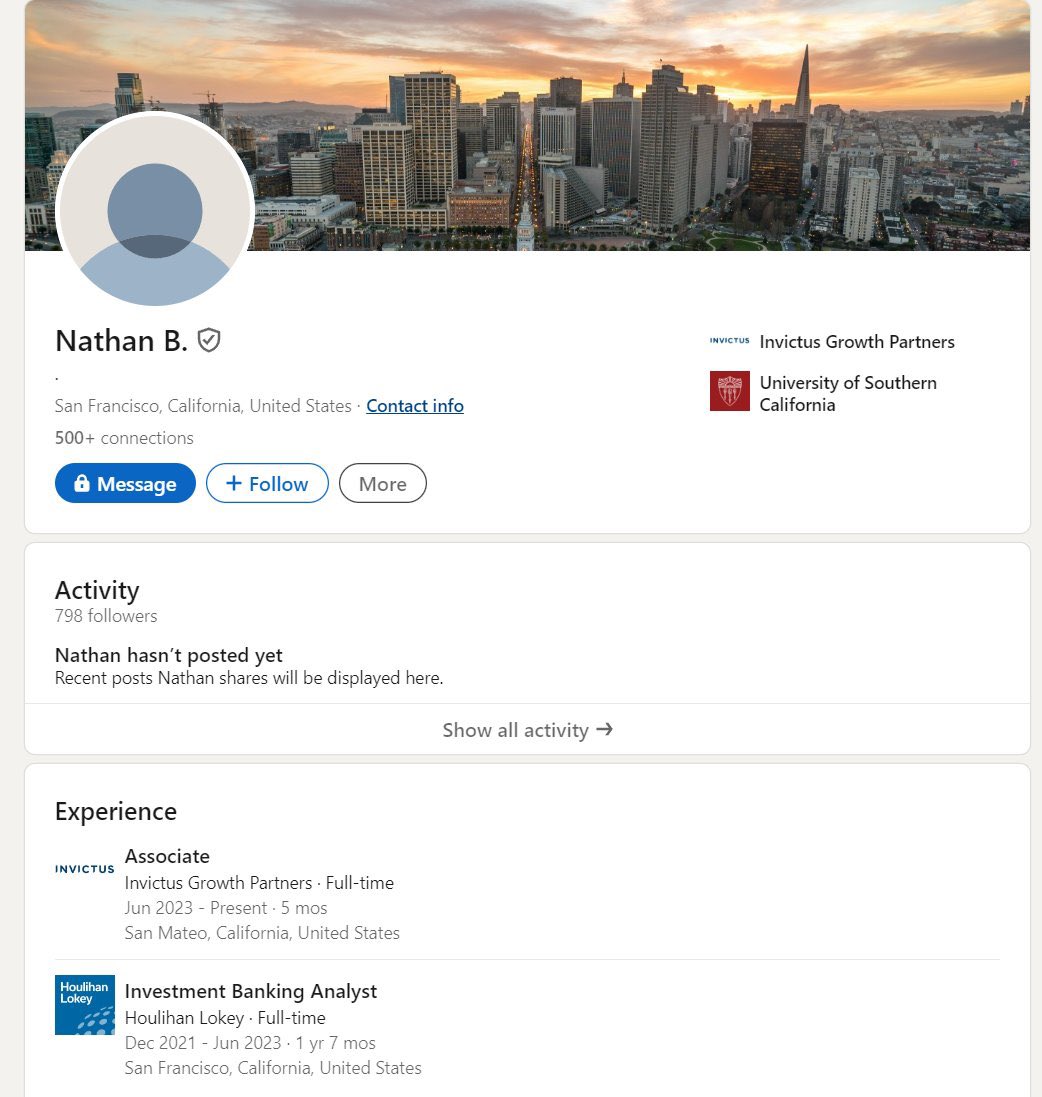Open the Investment Banking Analyst position
Viewport: 1042px width, 1097px height.
(x=251, y=991)
